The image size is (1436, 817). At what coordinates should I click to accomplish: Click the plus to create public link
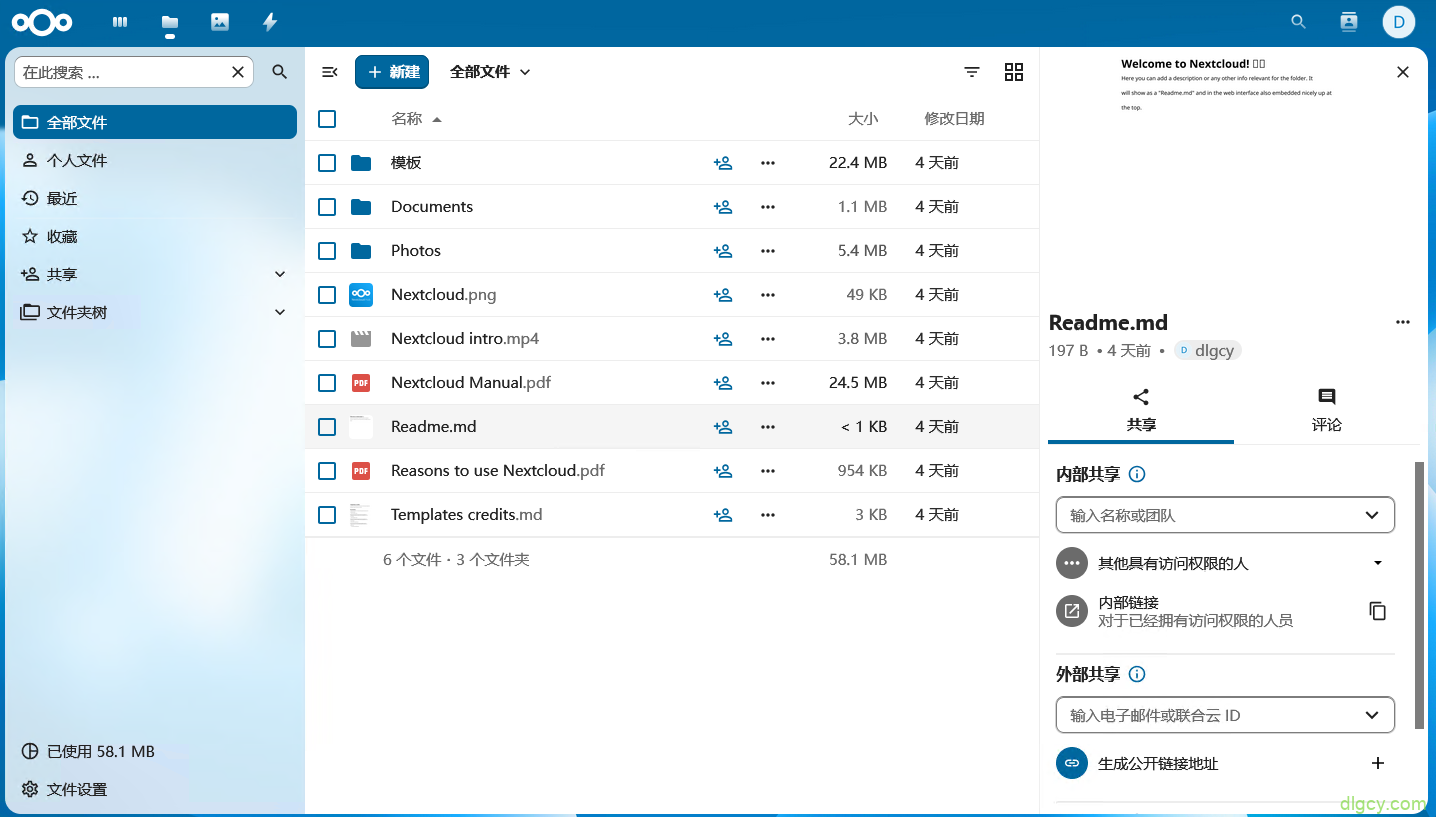pyautogui.click(x=1378, y=763)
